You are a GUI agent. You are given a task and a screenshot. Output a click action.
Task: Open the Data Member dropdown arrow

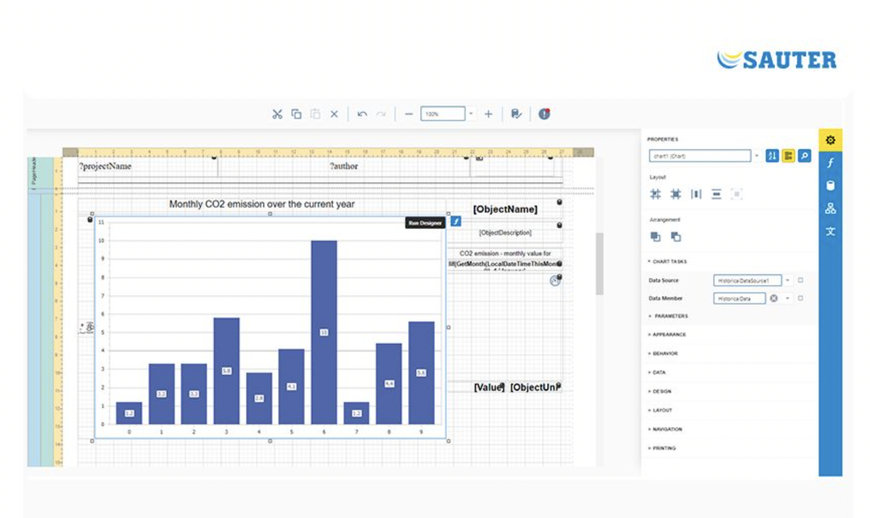point(787,298)
